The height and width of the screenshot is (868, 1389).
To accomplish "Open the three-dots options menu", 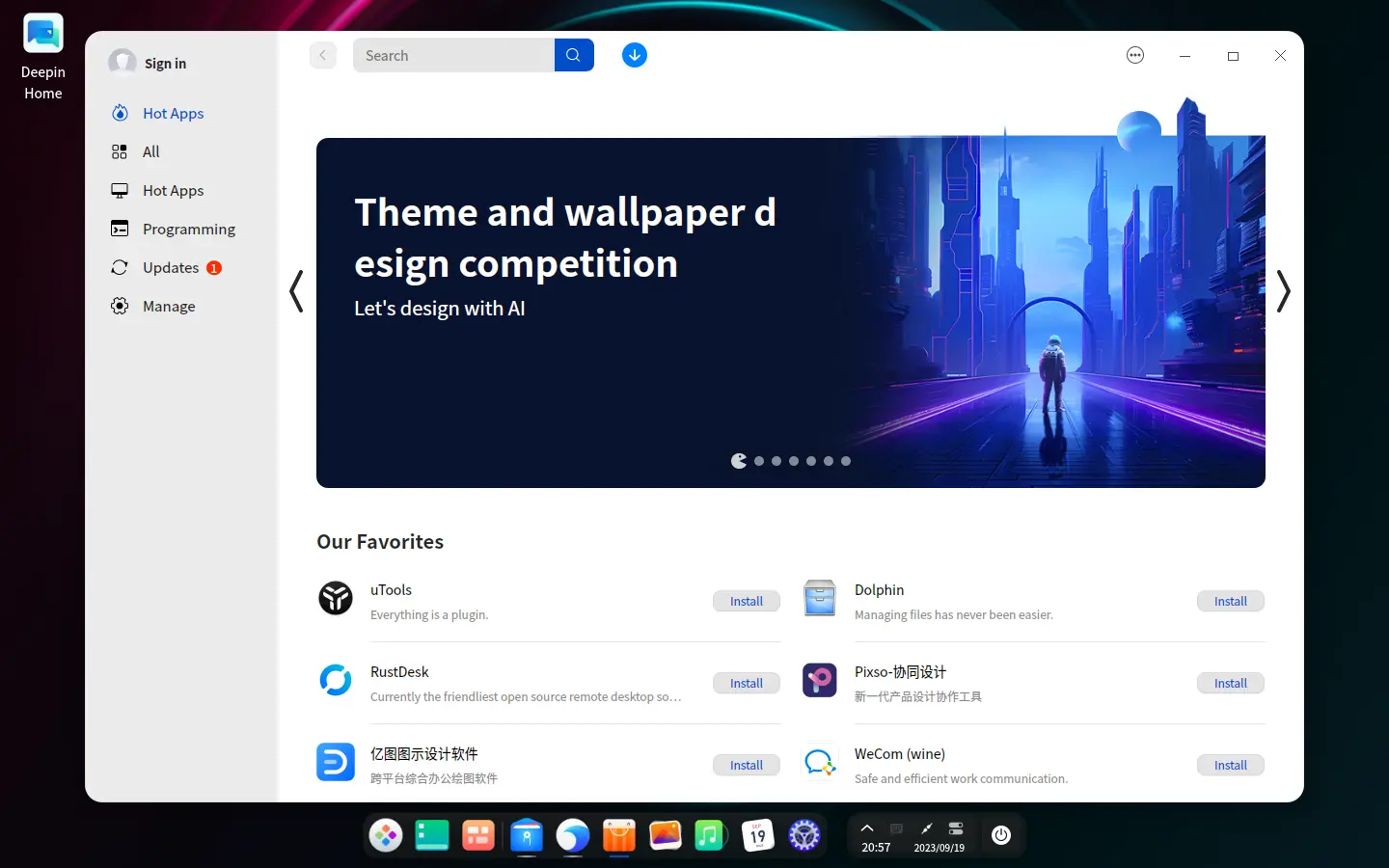I will (1135, 55).
